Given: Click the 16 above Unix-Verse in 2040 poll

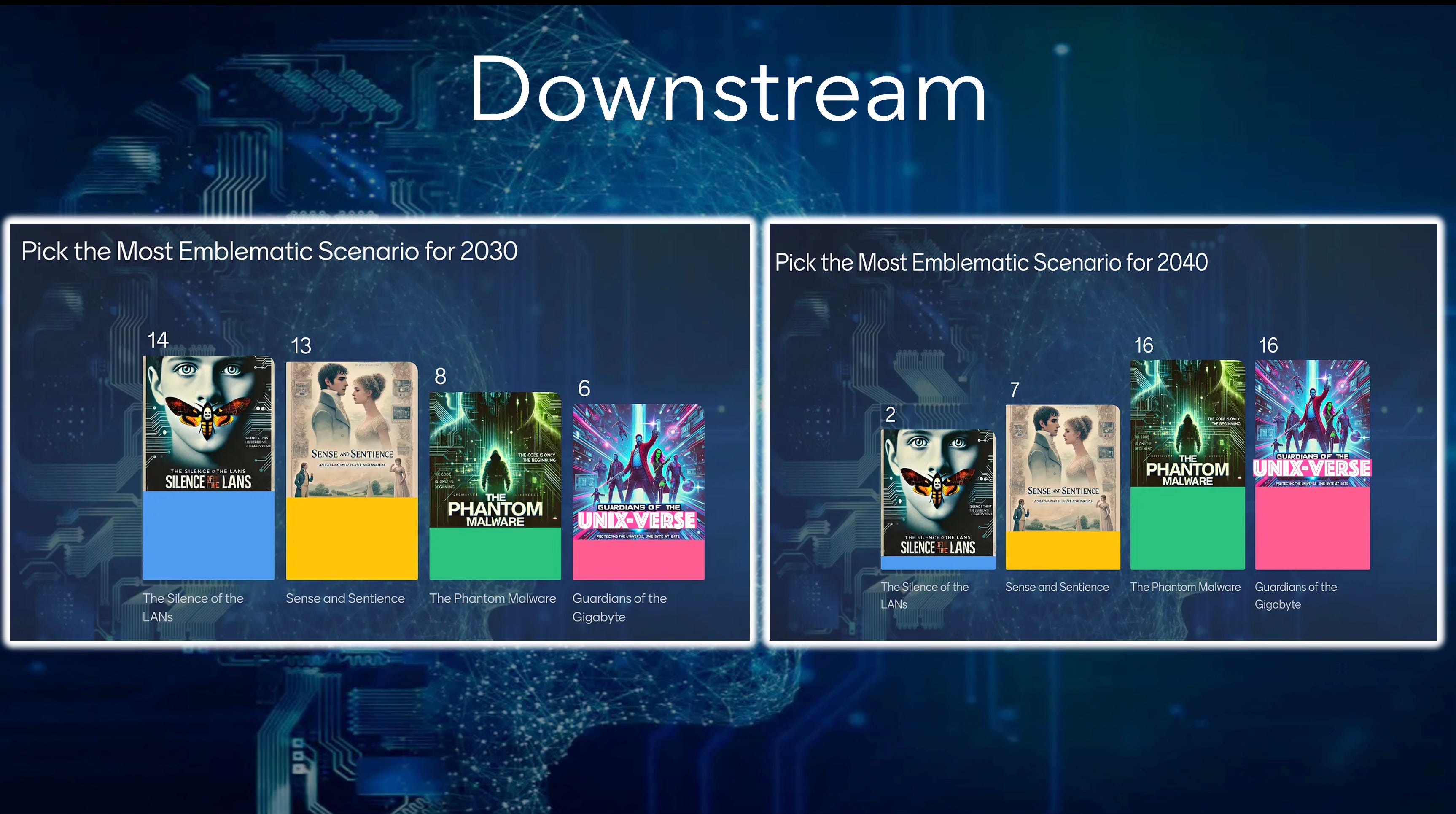Looking at the screenshot, I should pos(1268,345).
